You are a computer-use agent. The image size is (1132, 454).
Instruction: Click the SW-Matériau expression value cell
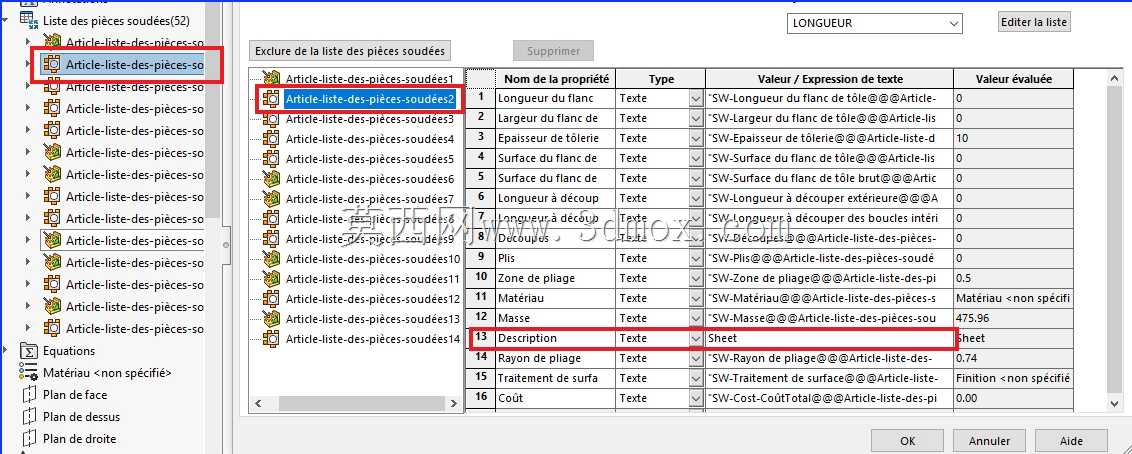830,298
